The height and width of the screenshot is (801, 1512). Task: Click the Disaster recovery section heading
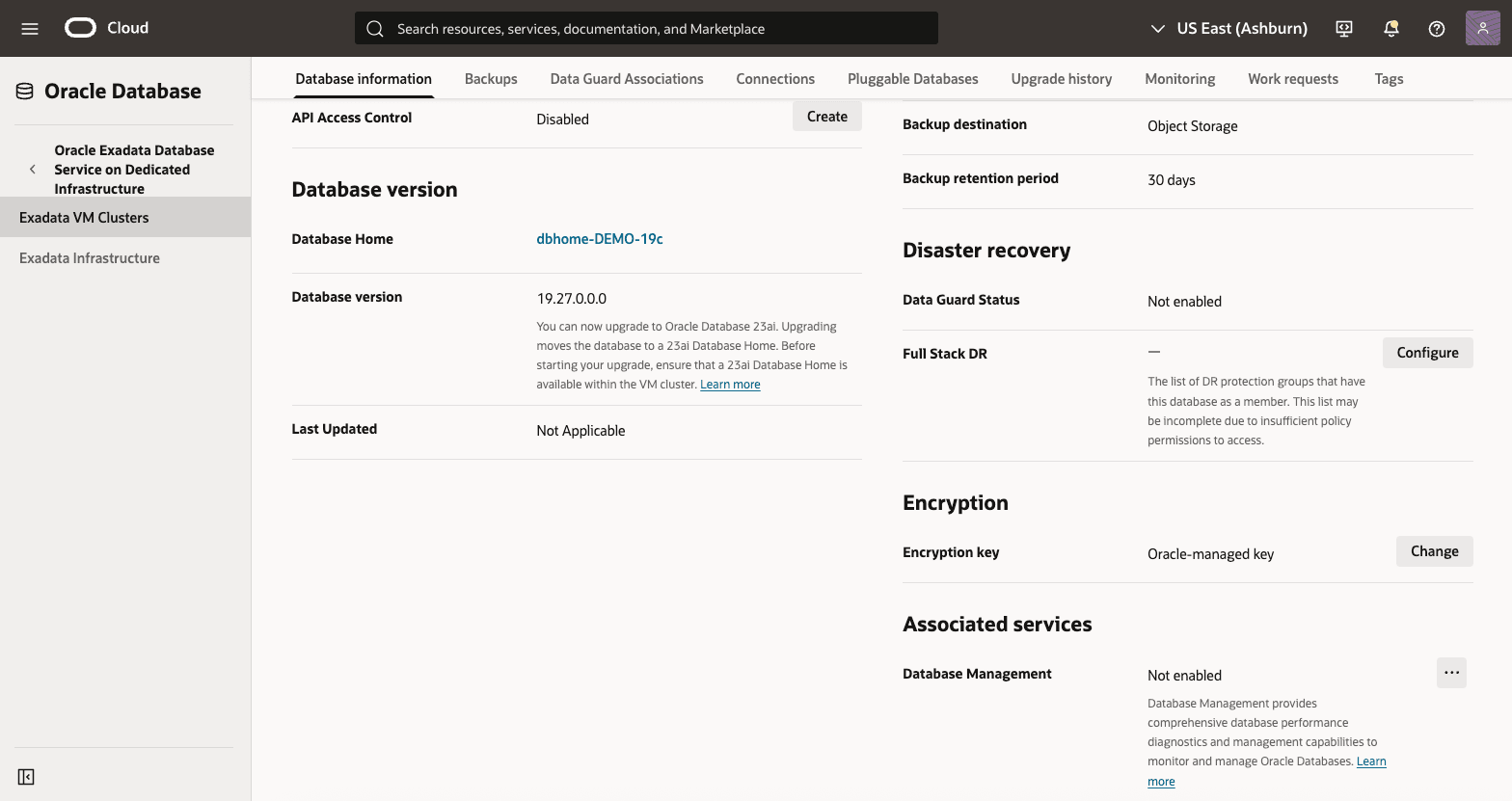pos(986,251)
